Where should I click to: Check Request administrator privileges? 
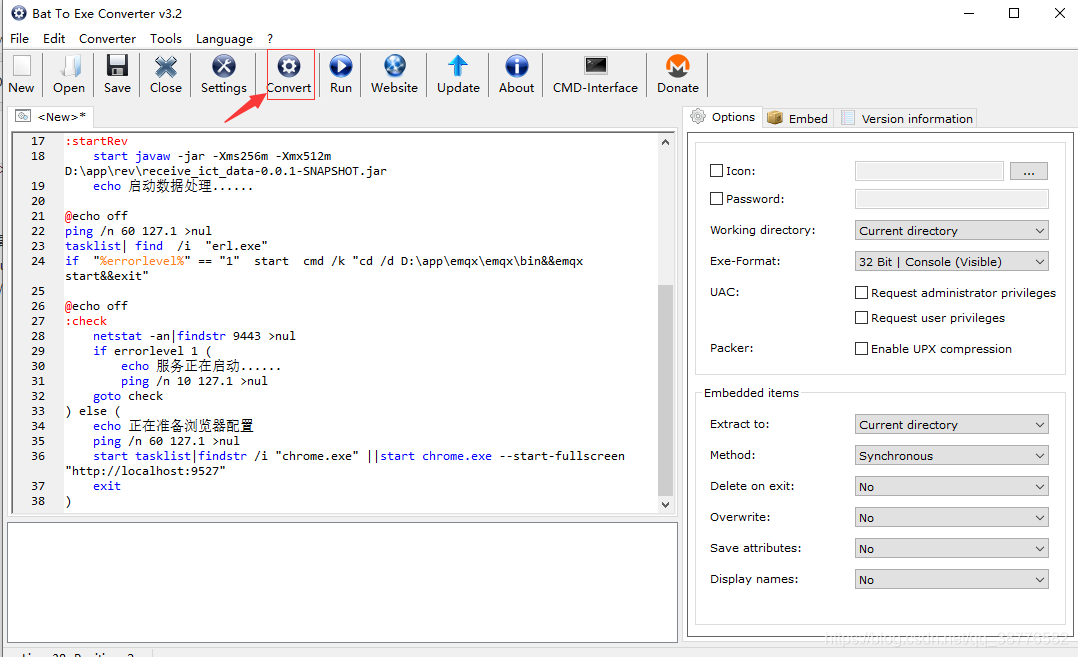pos(861,293)
